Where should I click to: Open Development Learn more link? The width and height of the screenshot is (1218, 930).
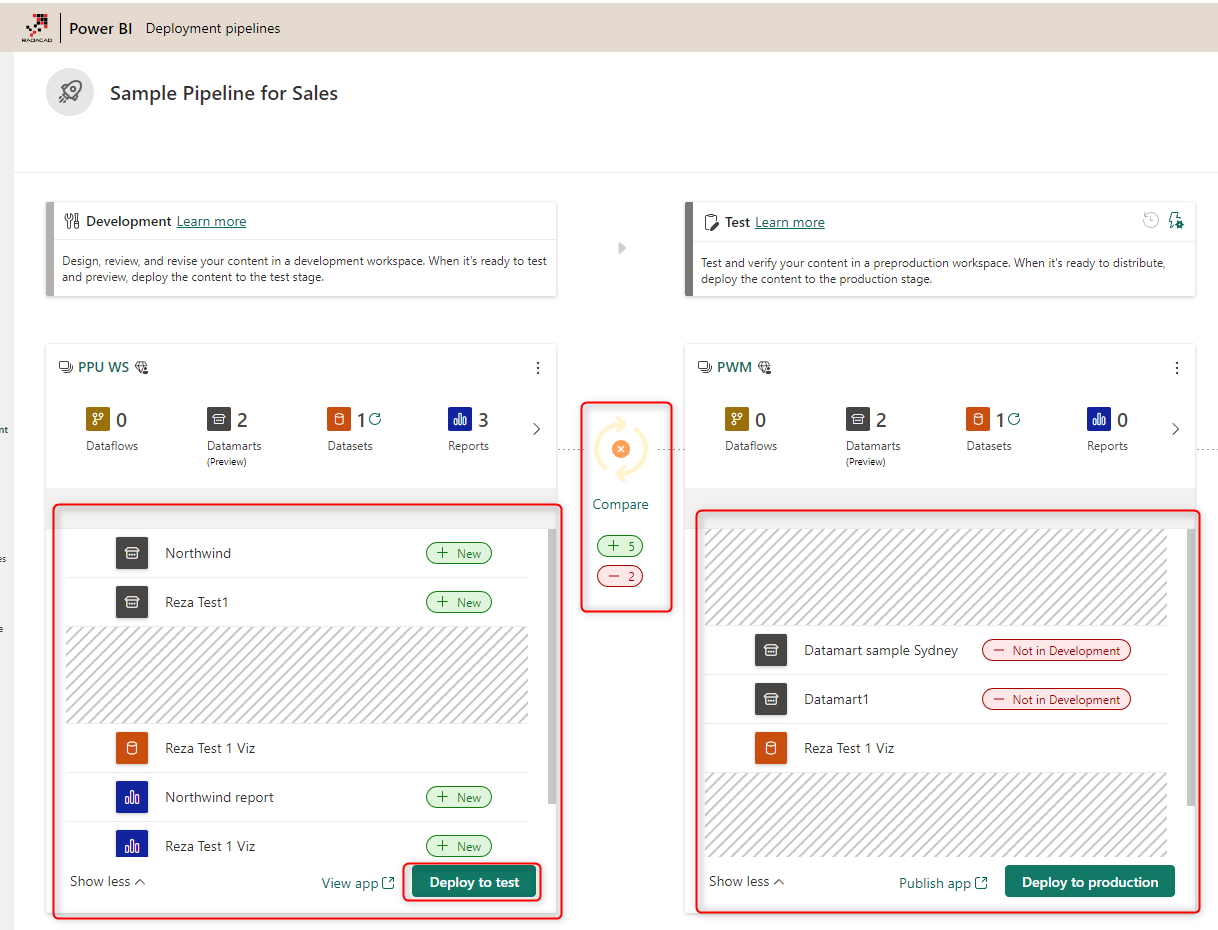coord(211,222)
